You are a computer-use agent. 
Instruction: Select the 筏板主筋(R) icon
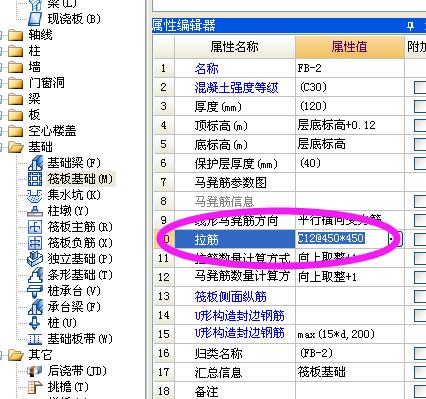[x=35, y=227]
